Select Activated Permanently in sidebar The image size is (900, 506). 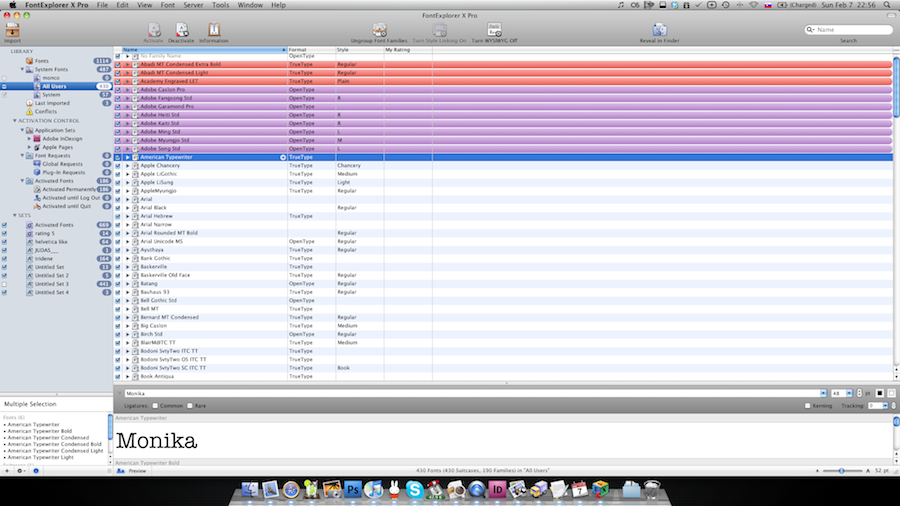pos(69,189)
